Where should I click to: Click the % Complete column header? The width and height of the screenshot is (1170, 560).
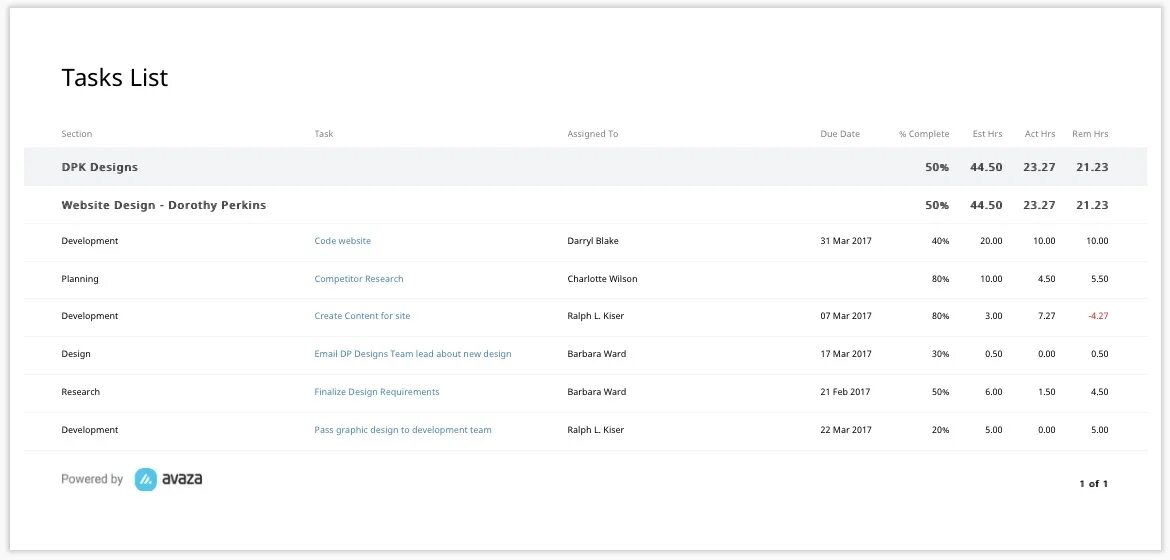pos(923,134)
